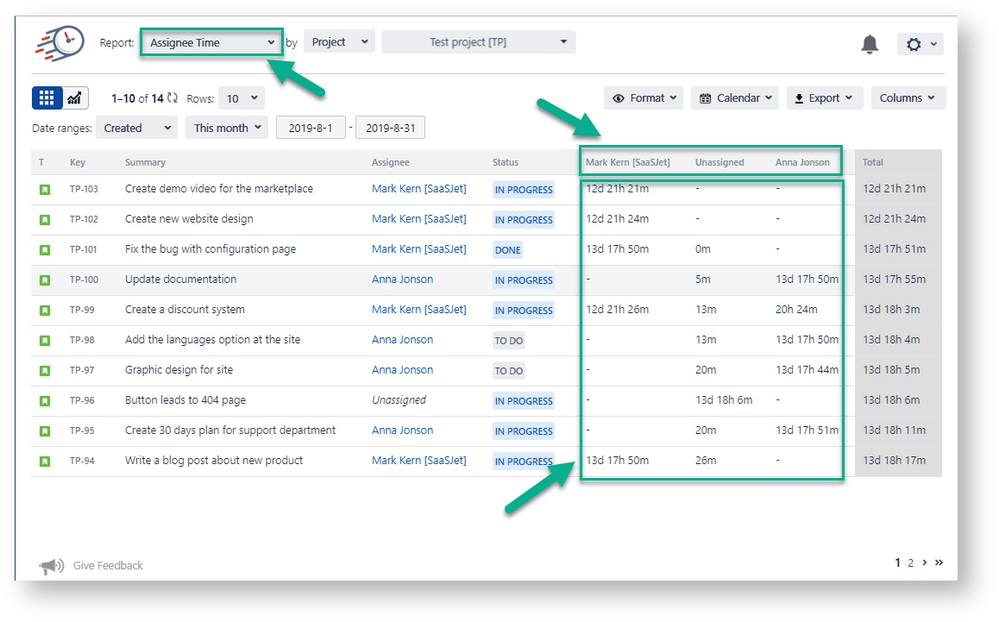Click issue type icon for TP-103
This screenshot has width=999, height=622.
pyautogui.click(x=45, y=189)
